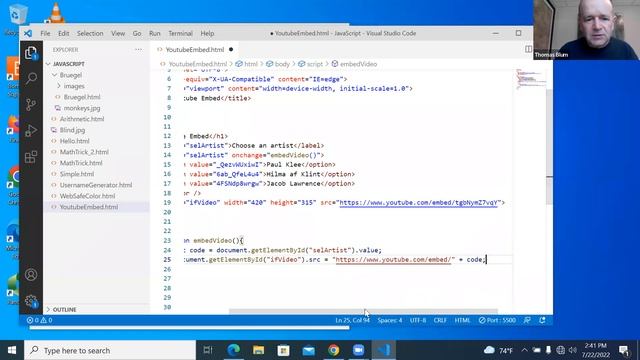This screenshot has height=360, width=640.
Task: Expand the images folder
Action: click(74, 86)
